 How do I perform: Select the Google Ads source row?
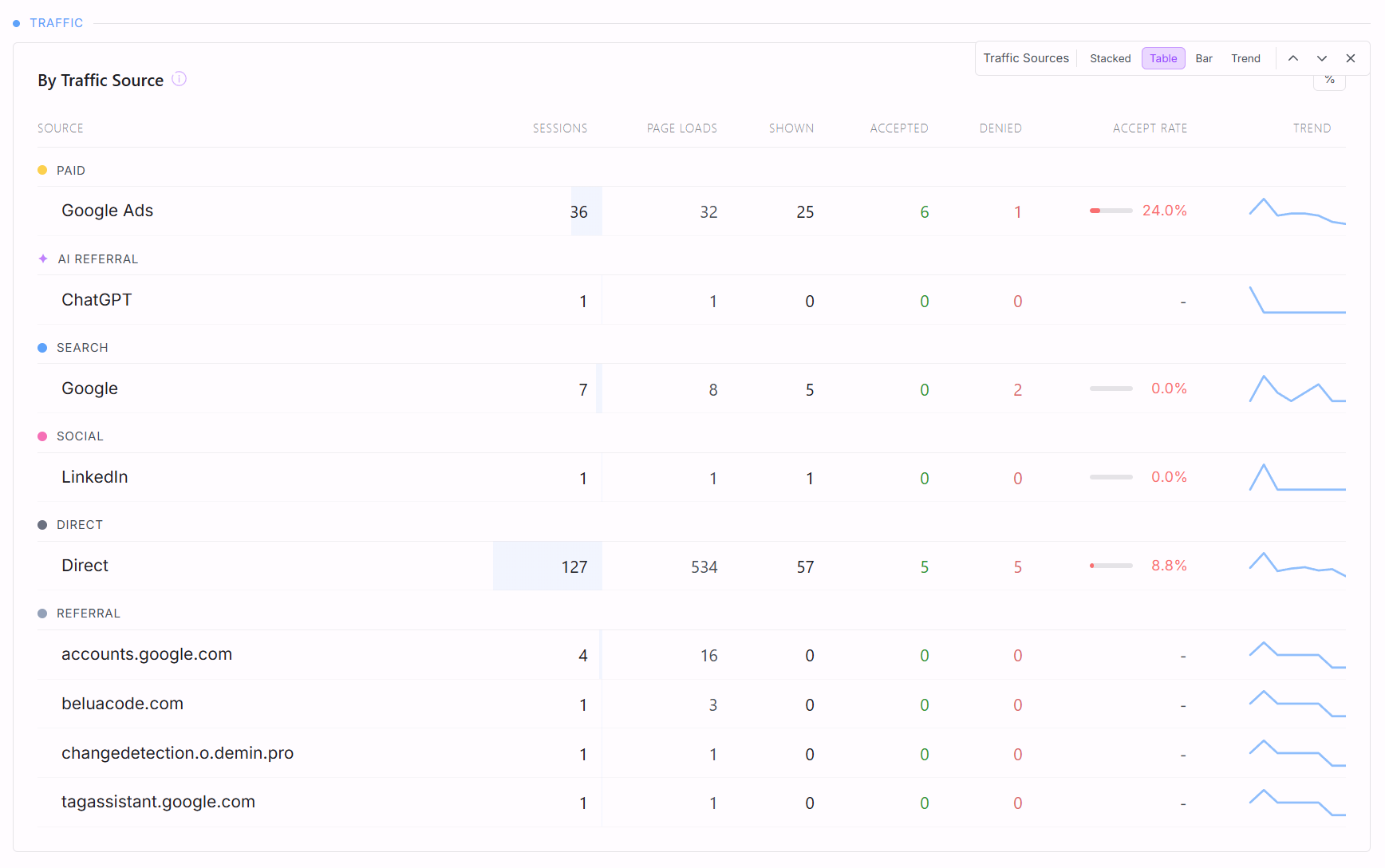(x=692, y=211)
